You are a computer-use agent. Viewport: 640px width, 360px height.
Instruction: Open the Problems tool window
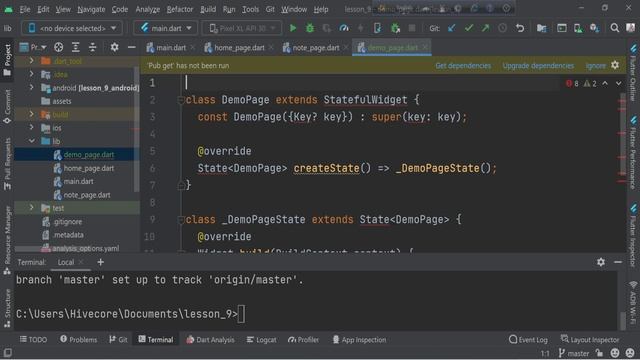click(79, 340)
